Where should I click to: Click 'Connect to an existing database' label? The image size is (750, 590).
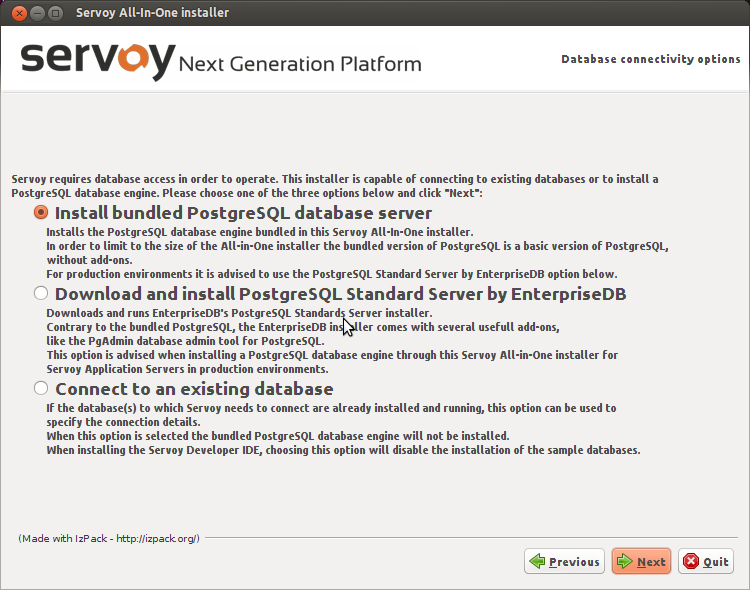click(x=194, y=389)
